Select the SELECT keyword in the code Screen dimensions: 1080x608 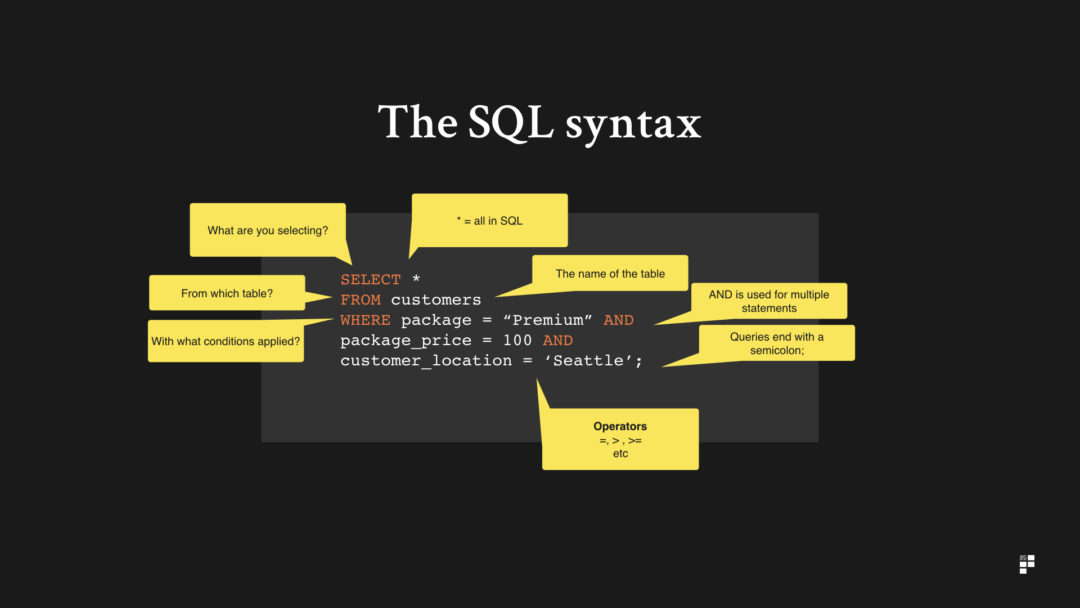click(x=370, y=279)
